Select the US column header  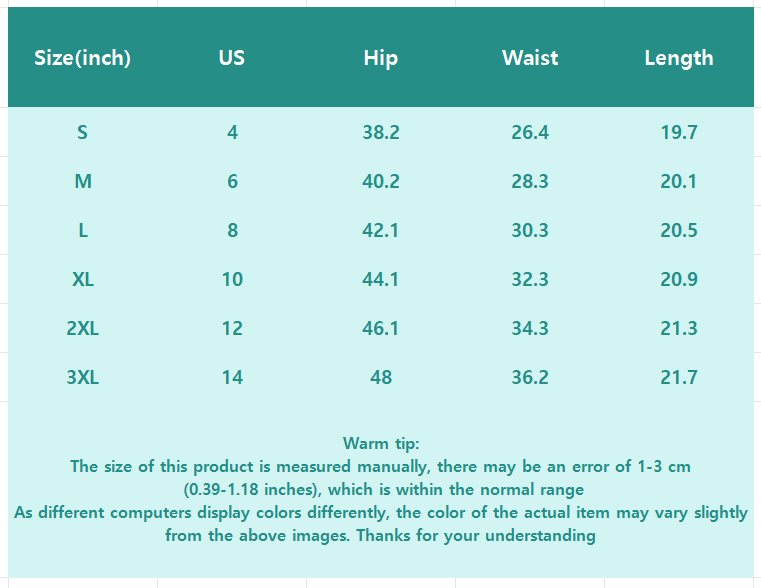point(232,58)
